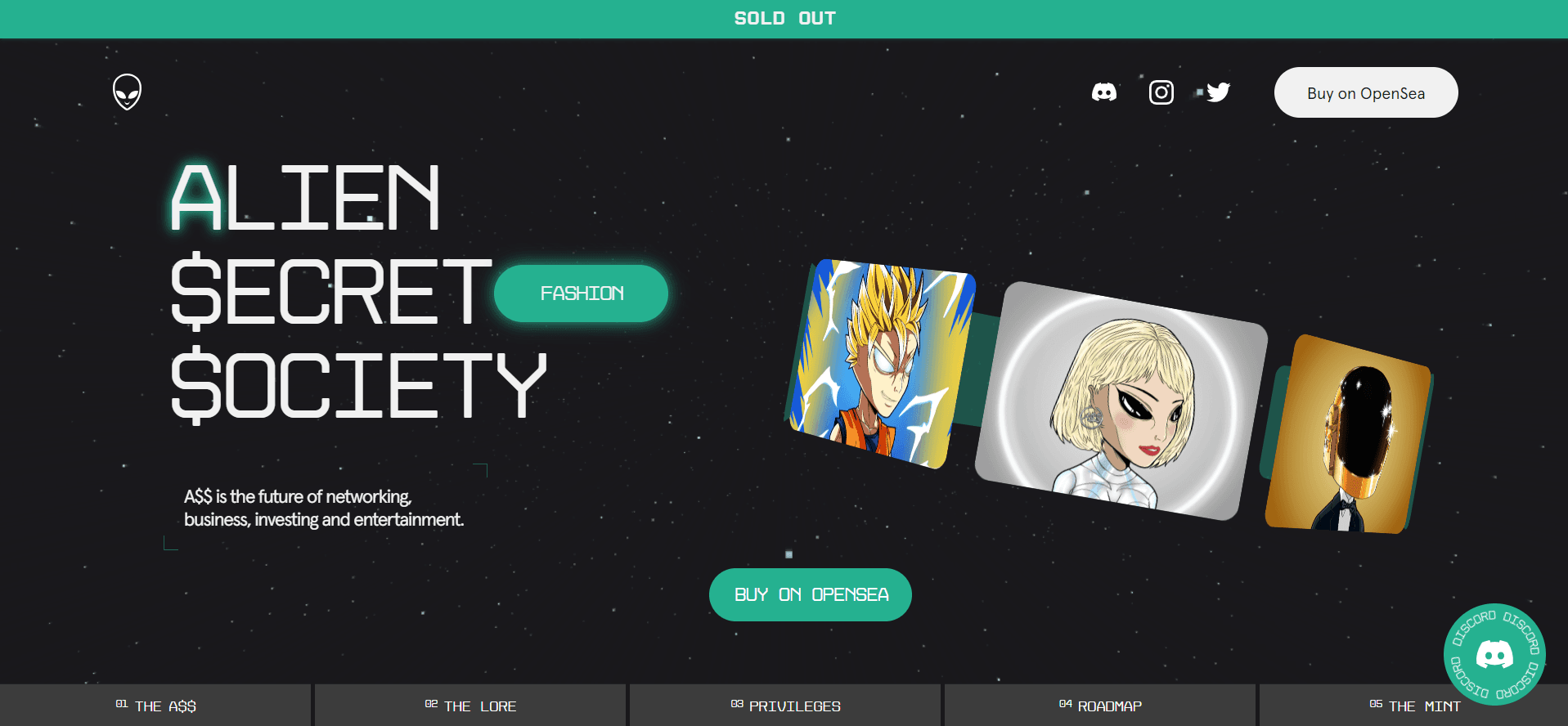Viewport: 1568px width, 726px height.
Task: Click the white Buy on OpenSea button
Action: (x=1366, y=92)
